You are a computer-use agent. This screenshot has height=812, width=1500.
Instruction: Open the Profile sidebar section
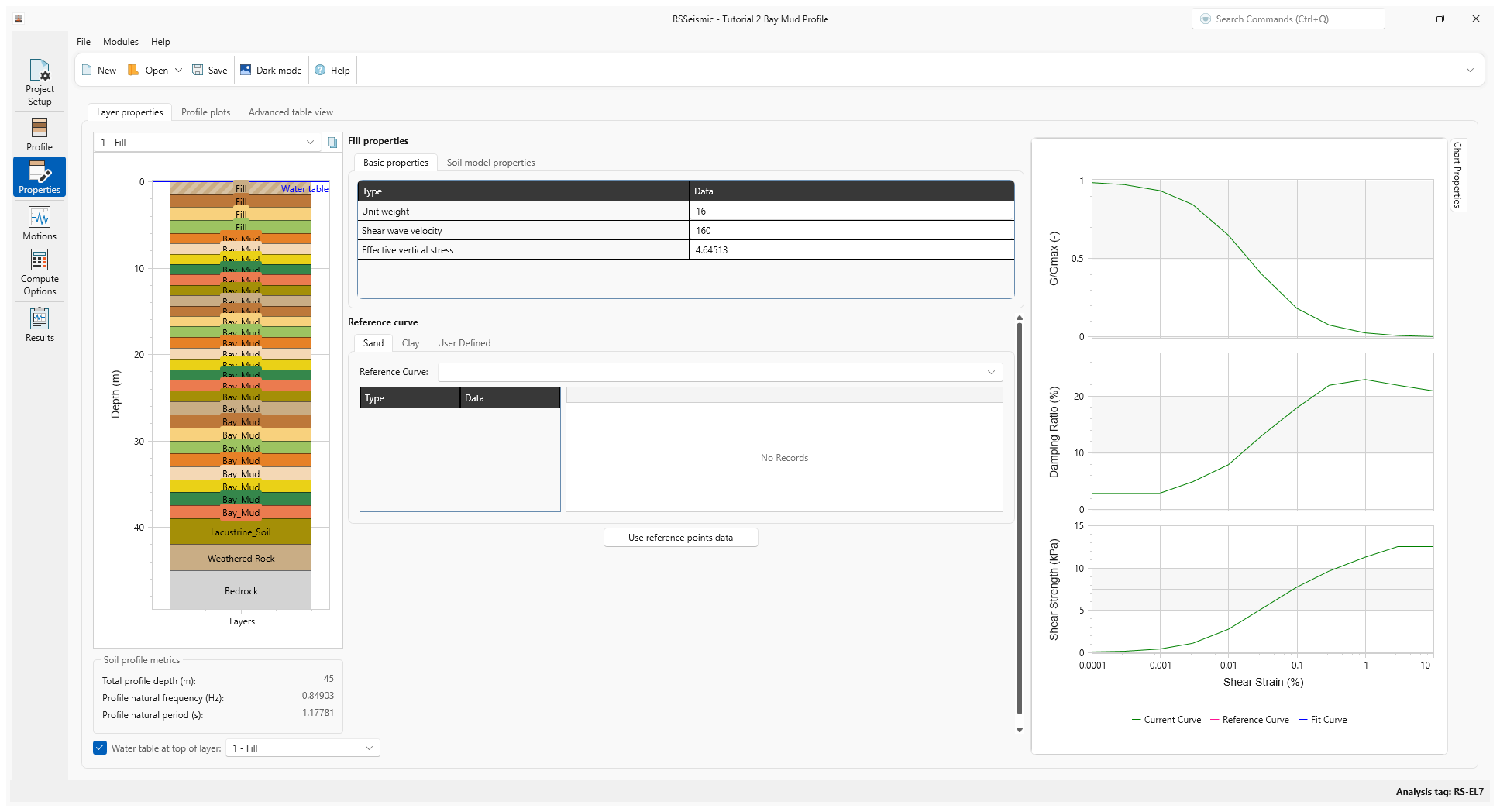click(40, 134)
